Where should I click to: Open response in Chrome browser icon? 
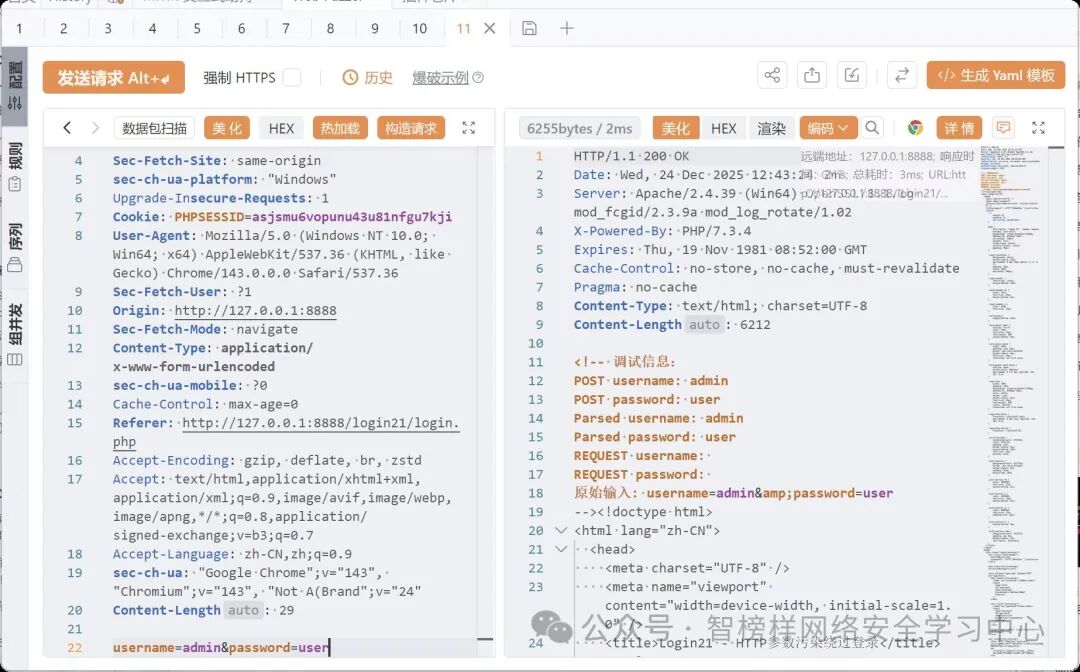[x=915, y=127]
